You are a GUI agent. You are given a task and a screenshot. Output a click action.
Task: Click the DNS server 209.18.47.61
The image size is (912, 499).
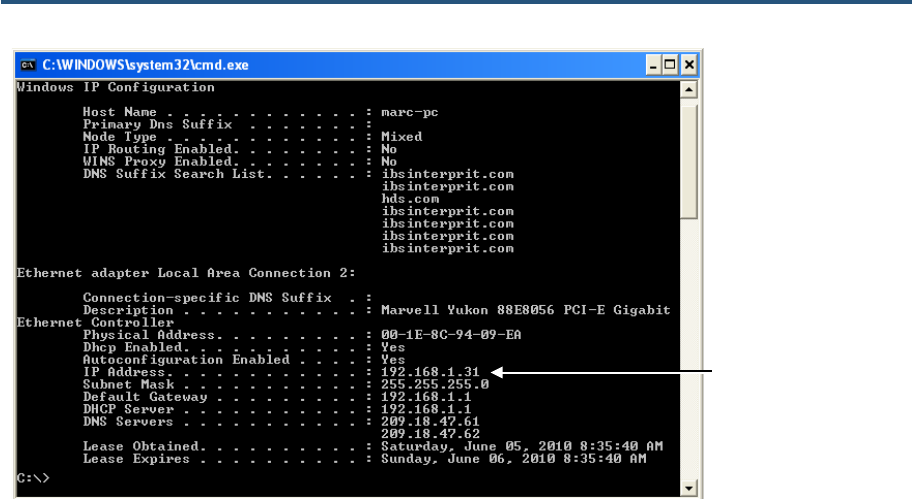coord(430,422)
